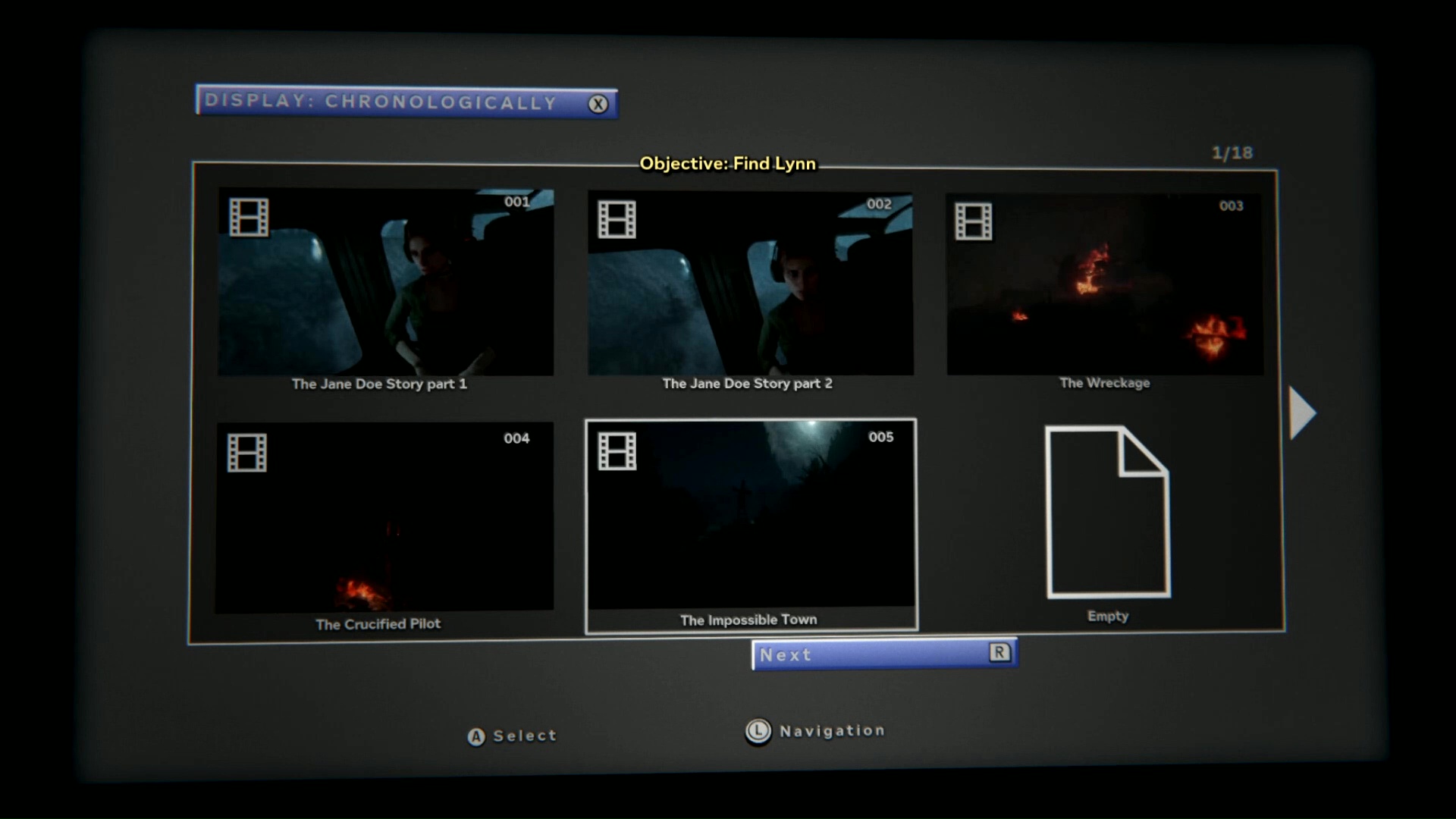This screenshot has width=1456, height=819.
Task: Click the R button icon on Next
Action: [999, 652]
